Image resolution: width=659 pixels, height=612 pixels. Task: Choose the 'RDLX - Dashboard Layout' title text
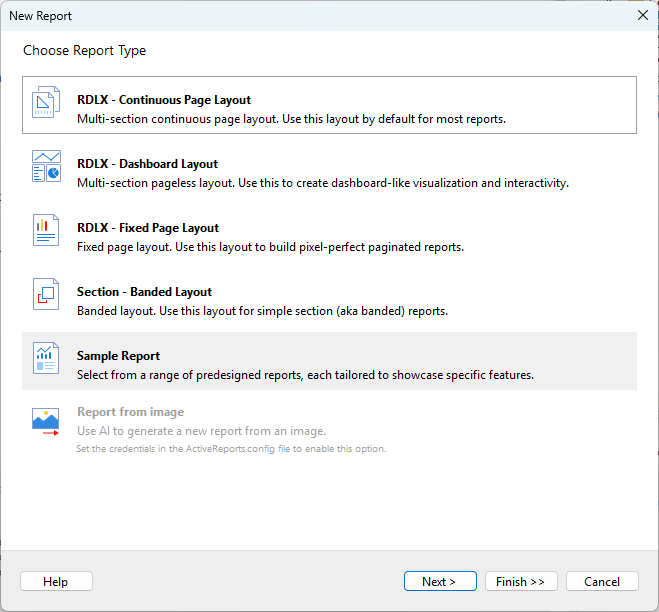coord(147,164)
